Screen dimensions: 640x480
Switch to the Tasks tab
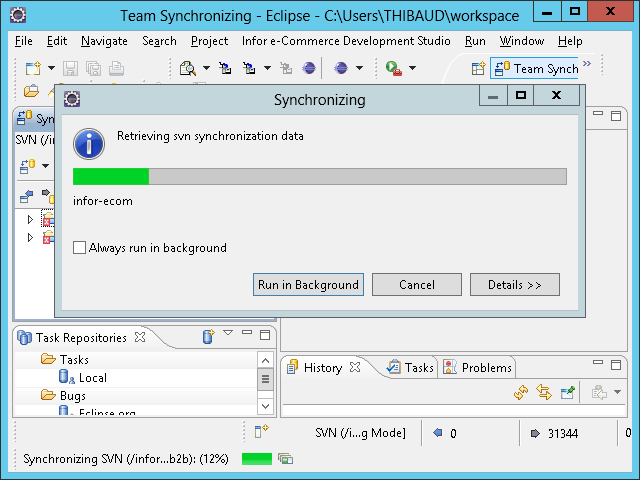(410, 368)
